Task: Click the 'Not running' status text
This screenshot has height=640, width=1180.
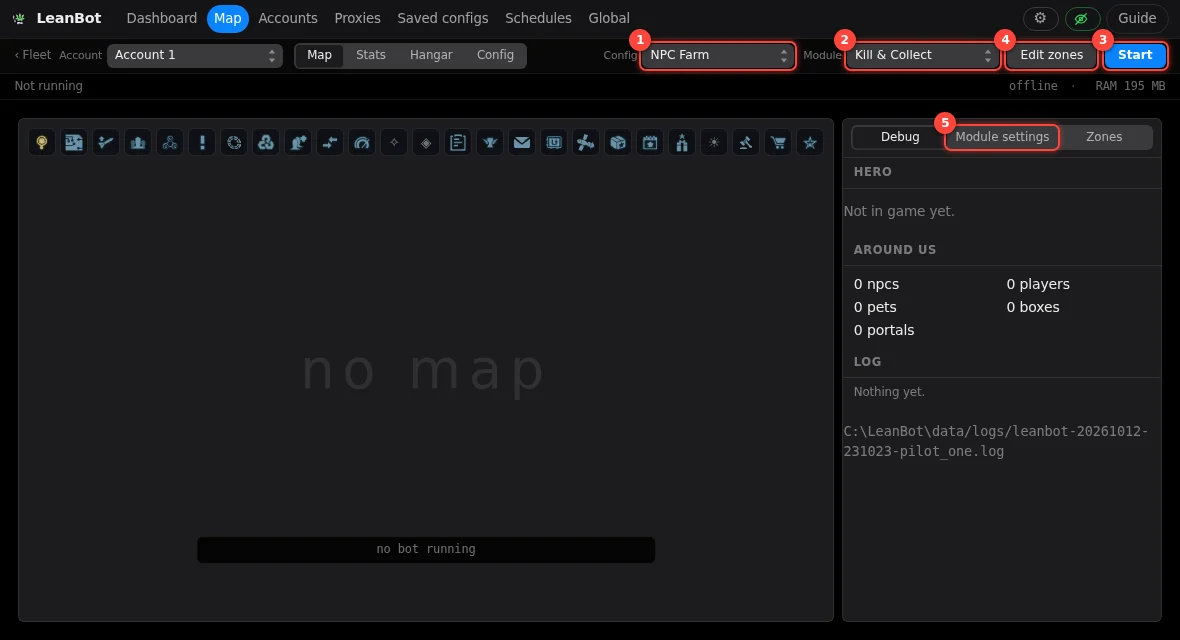Action: pos(48,86)
